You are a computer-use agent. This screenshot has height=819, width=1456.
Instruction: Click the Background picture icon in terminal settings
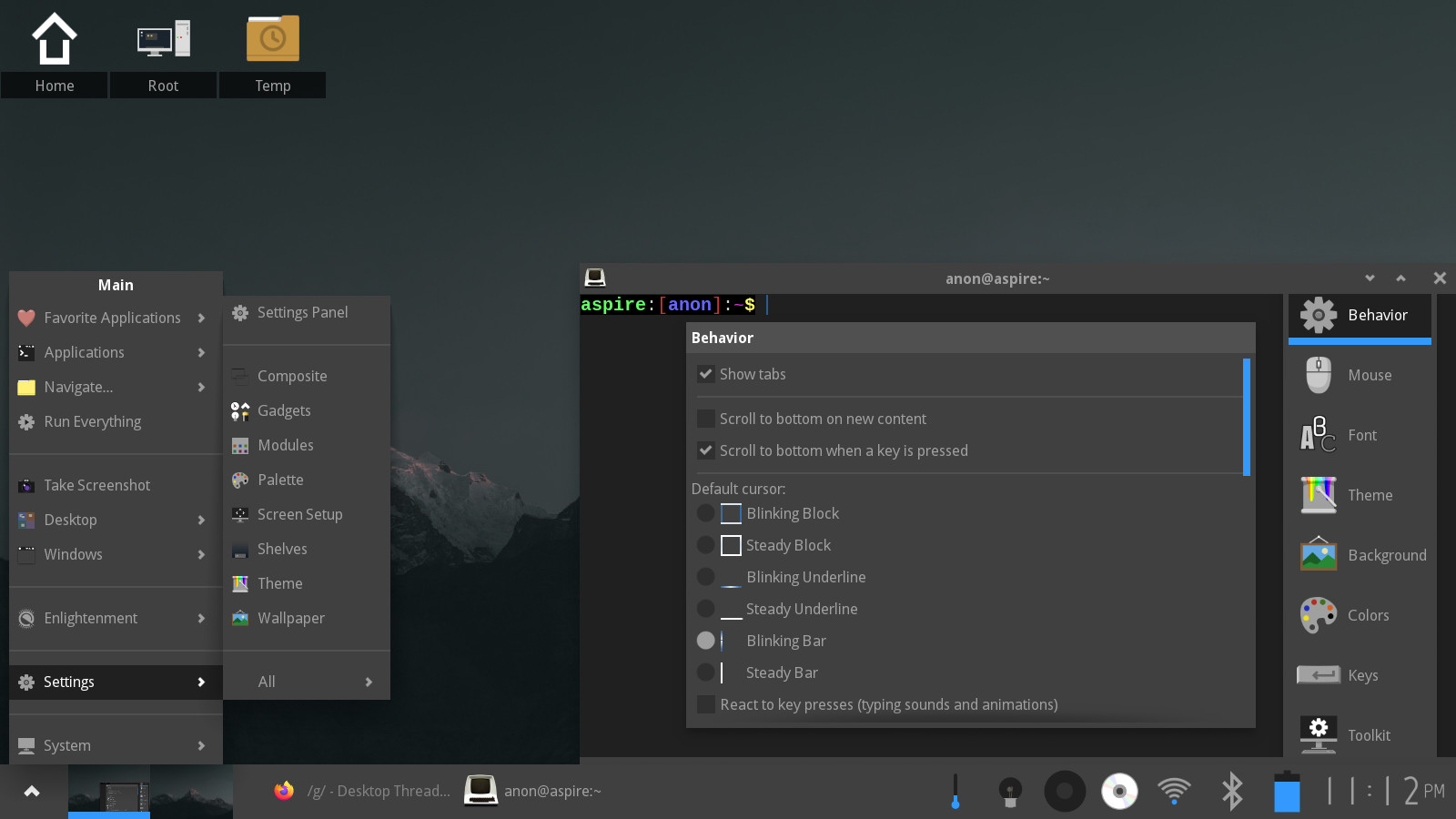pyautogui.click(x=1319, y=555)
